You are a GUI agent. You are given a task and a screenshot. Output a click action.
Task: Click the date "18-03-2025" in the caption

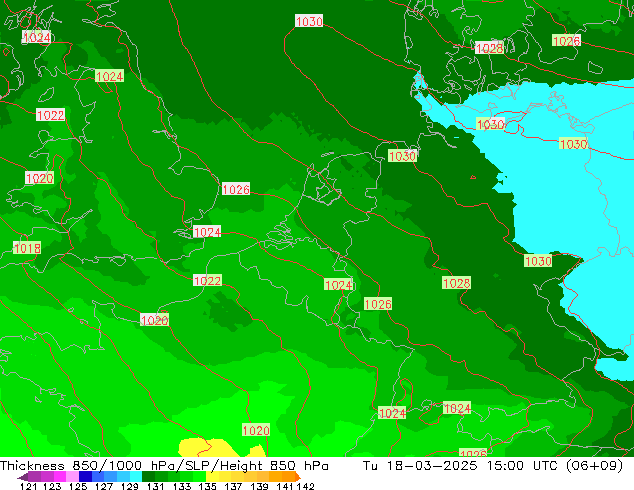(432, 466)
